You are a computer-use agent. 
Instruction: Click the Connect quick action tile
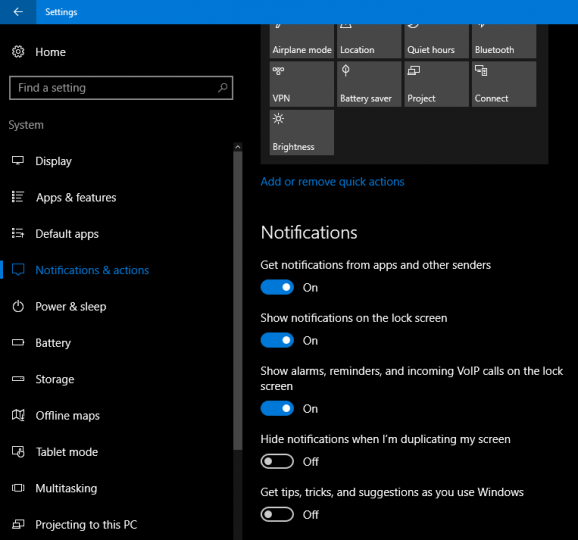[504, 84]
